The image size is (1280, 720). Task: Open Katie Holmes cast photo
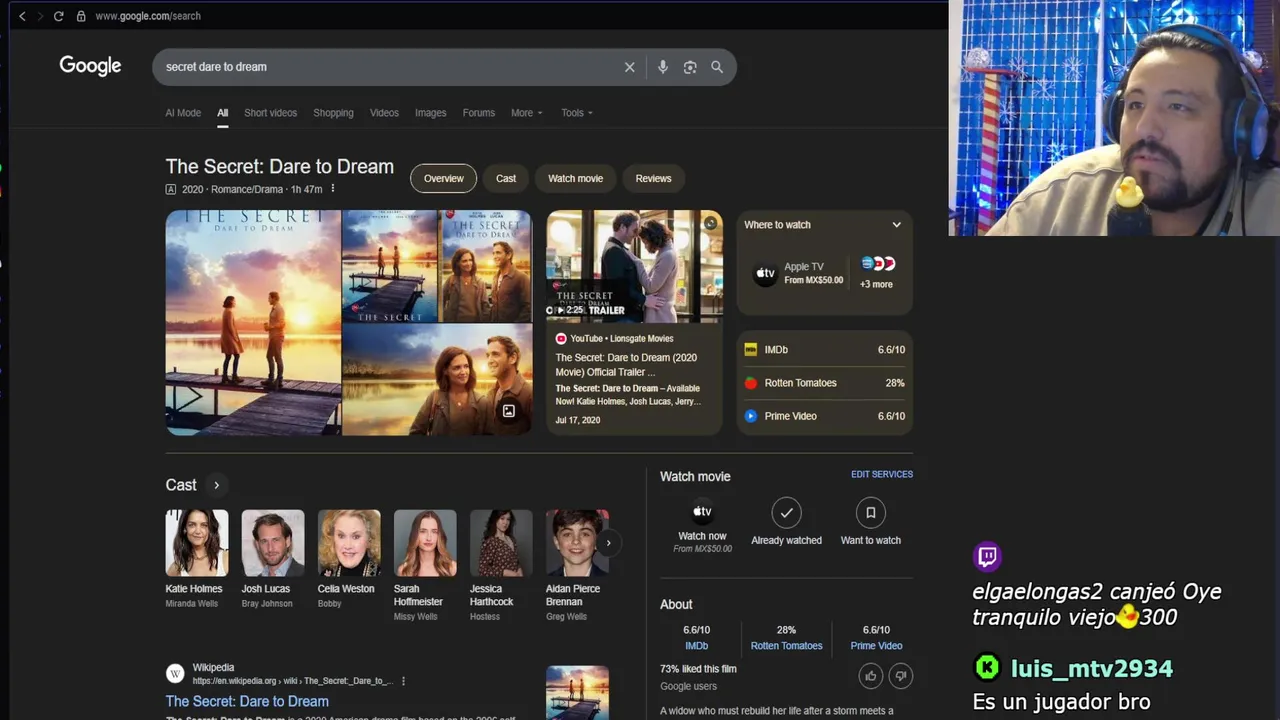(197, 543)
